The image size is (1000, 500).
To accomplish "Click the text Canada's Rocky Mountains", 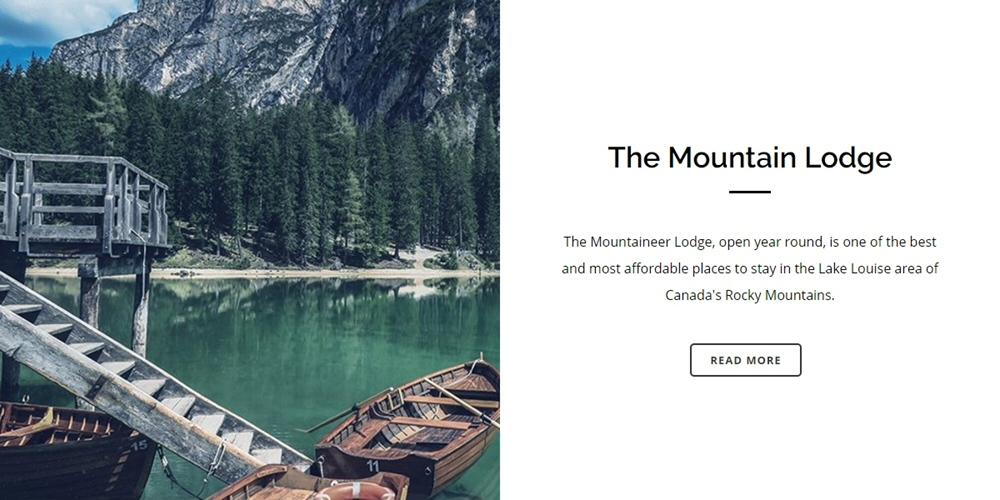I will (x=749, y=295).
